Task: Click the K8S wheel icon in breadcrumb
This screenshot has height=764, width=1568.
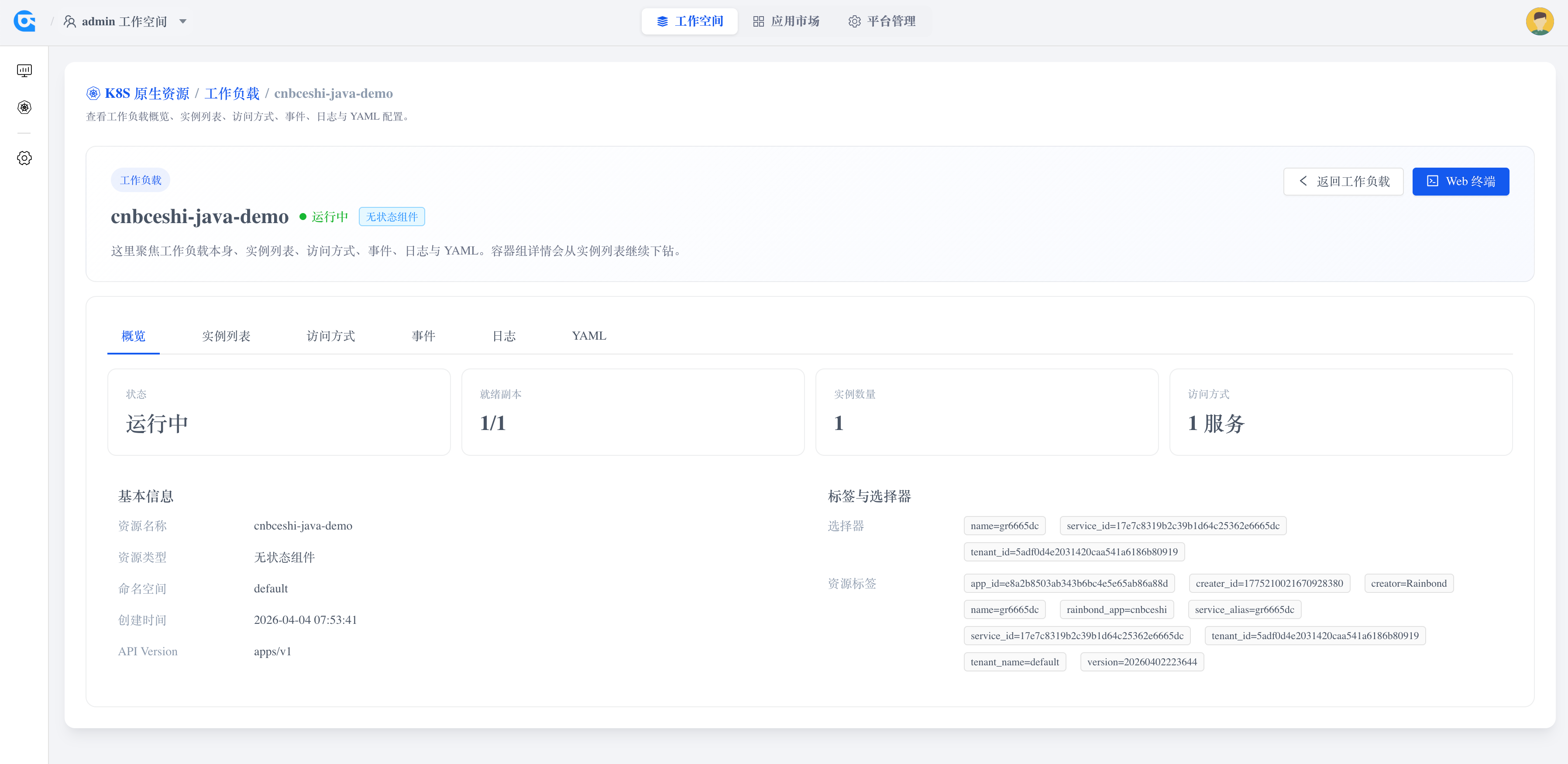Action: pos(93,93)
